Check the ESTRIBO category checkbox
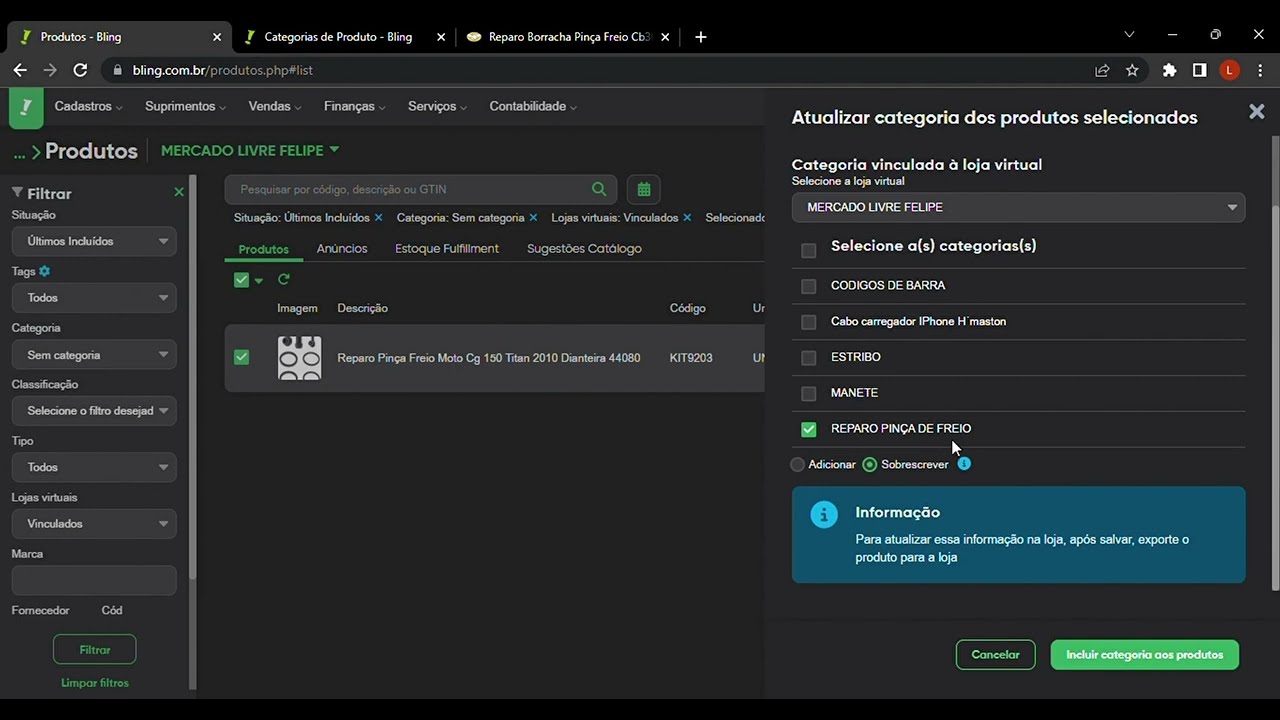The image size is (1280, 720). coord(809,358)
